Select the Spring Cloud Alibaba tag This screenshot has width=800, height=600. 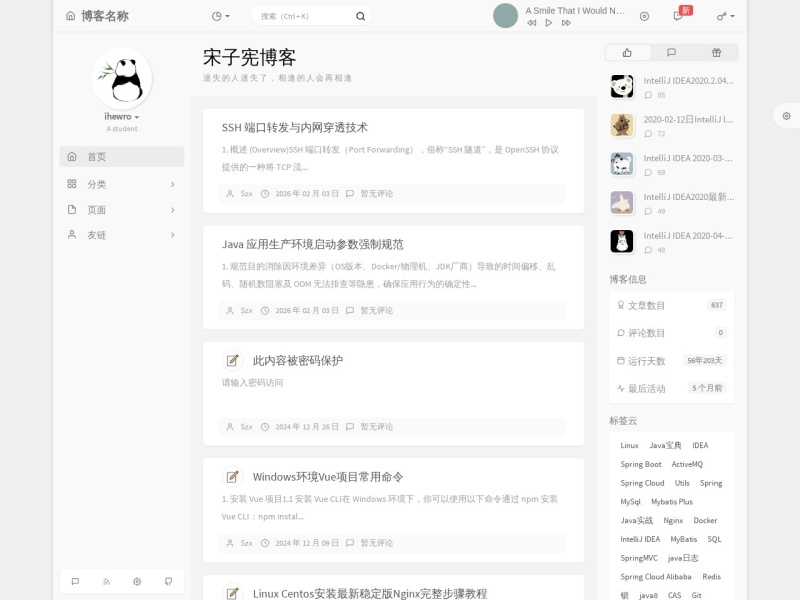click(656, 577)
